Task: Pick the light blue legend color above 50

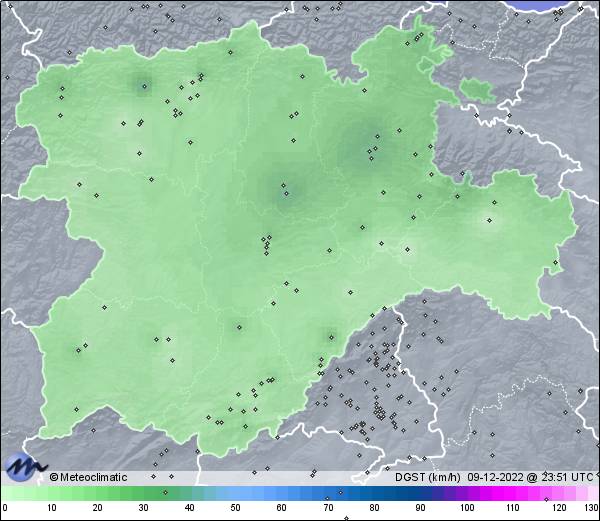Action: point(235,493)
